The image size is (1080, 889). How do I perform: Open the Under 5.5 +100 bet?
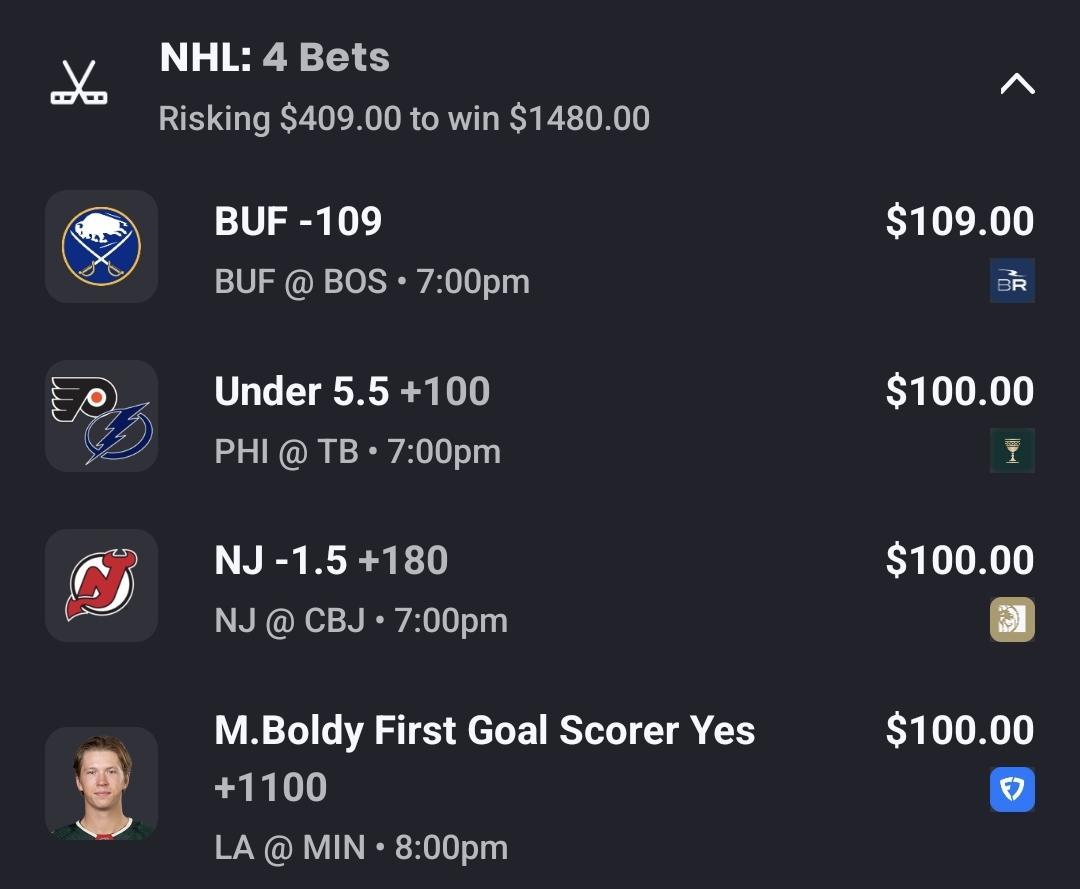click(352, 391)
